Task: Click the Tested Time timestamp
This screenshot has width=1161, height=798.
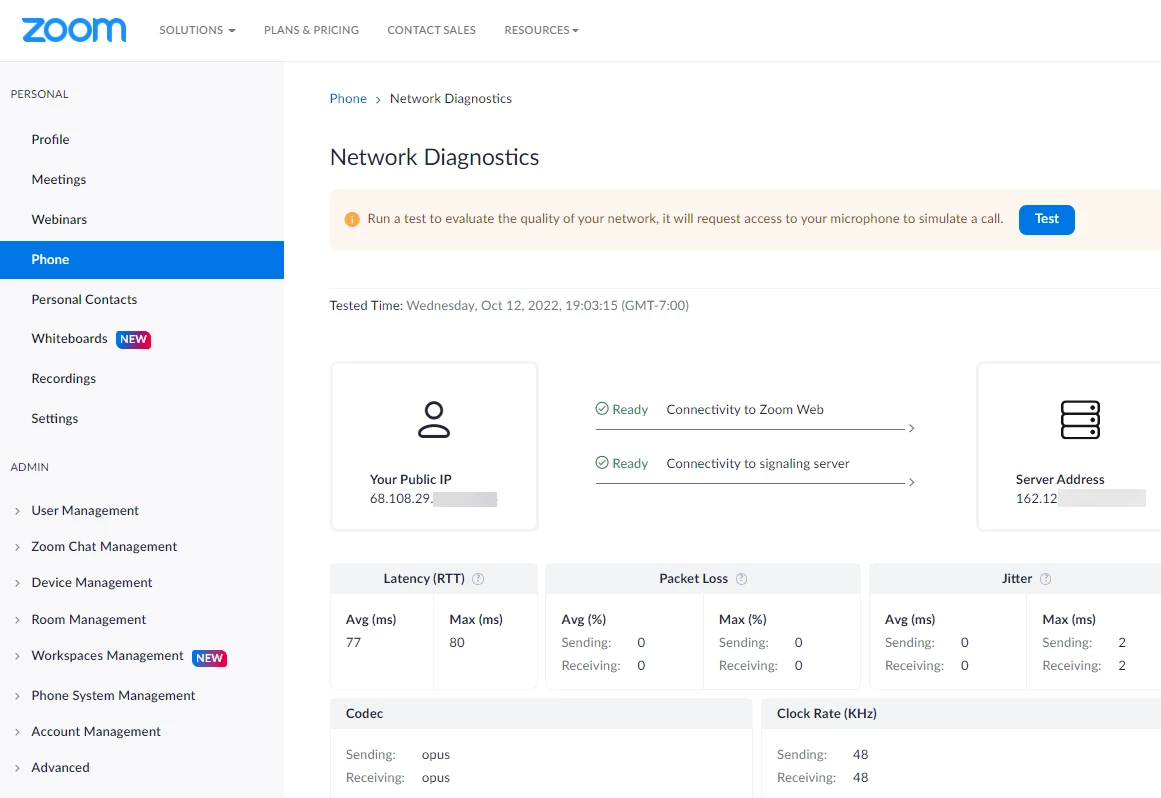Action: (547, 305)
